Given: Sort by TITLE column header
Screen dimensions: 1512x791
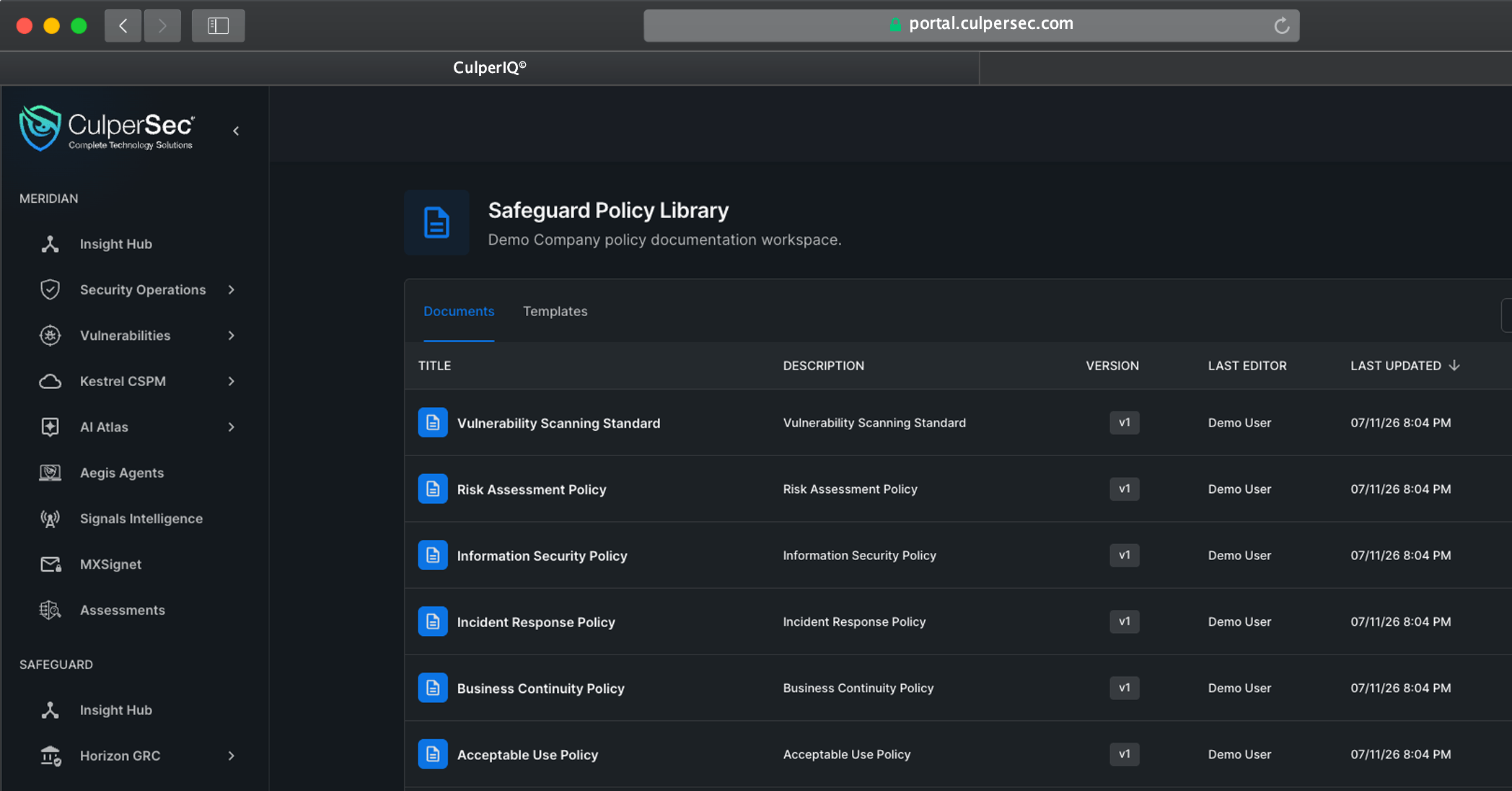Looking at the screenshot, I should tap(434, 366).
